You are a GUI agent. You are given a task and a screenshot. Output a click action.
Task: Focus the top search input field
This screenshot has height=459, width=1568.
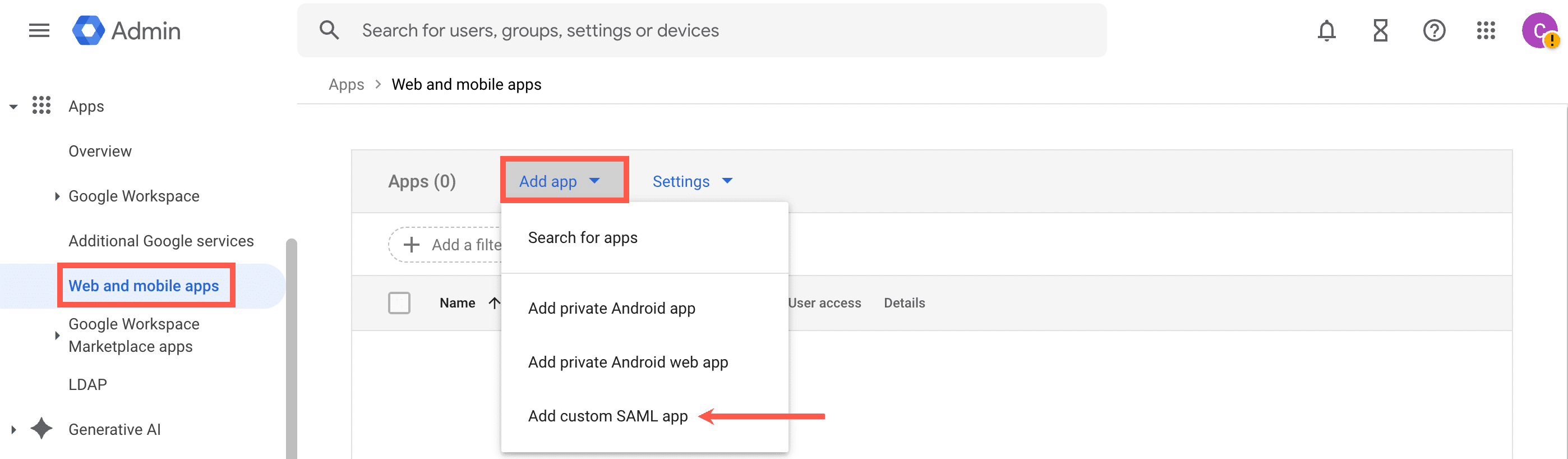point(700,30)
